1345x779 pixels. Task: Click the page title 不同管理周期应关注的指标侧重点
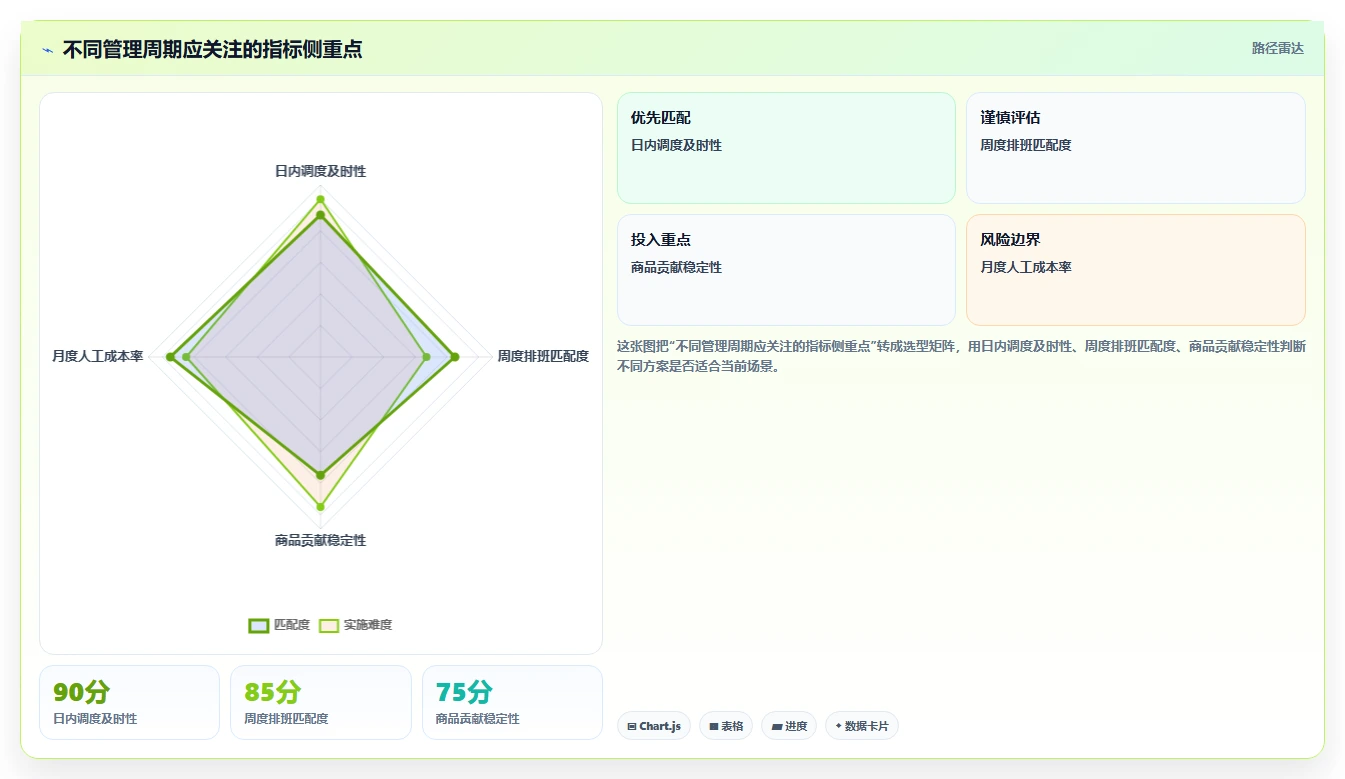pyautogui.click(x=212, y=50)
